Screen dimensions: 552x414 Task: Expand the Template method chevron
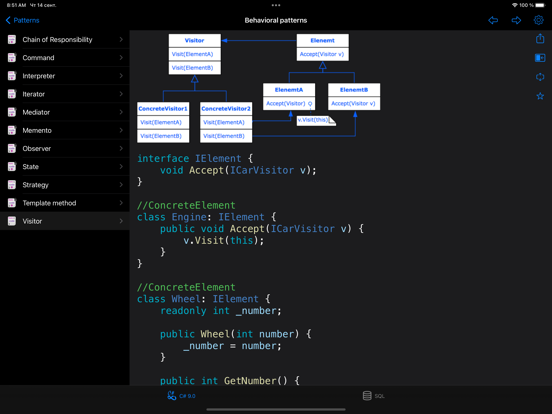tap(121, 203)
